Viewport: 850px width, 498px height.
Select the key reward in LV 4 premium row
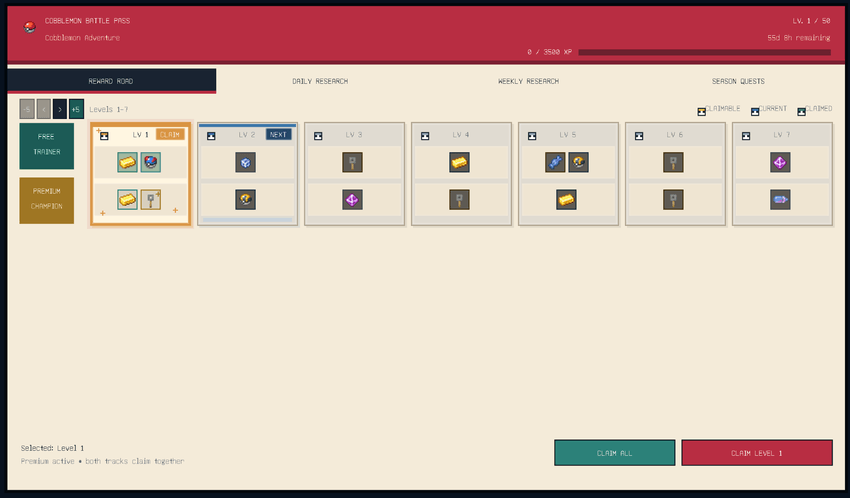[x=459, y=199]
